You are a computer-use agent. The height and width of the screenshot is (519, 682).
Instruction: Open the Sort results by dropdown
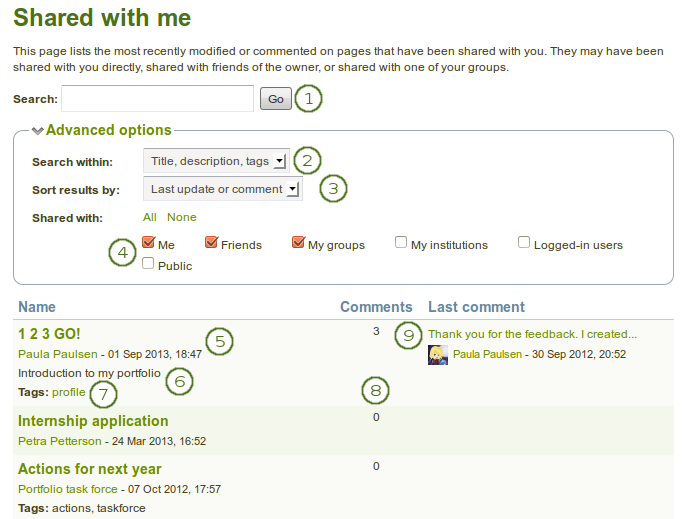(x=223, y=188)
